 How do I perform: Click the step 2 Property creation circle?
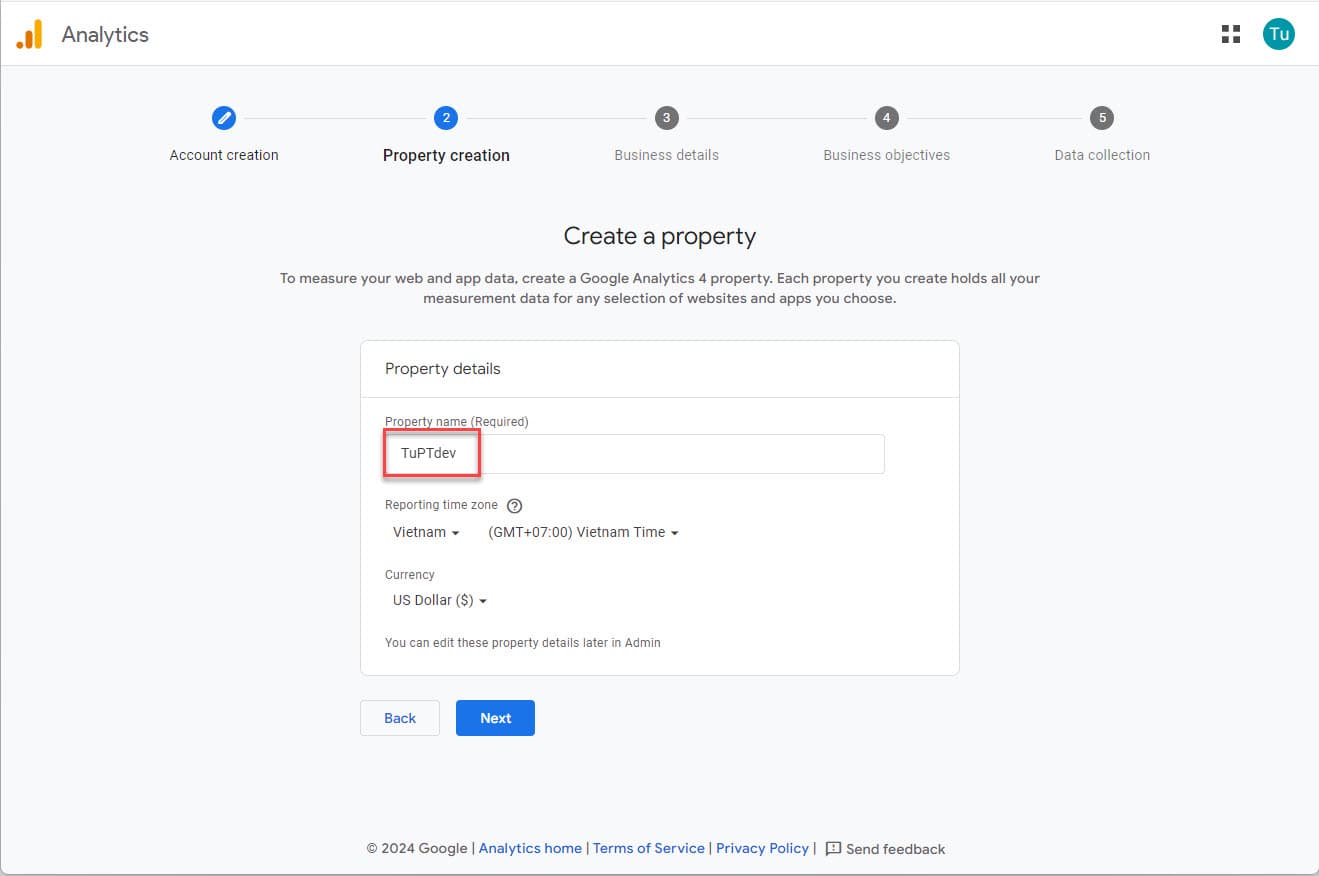click(x=446, y=118)
